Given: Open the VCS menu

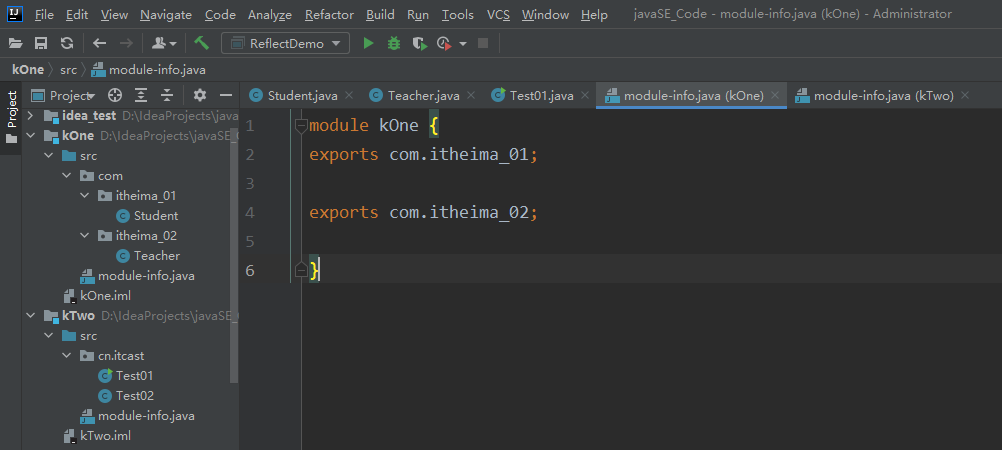Looking at the screenshot, I should [x=498, y=14].
